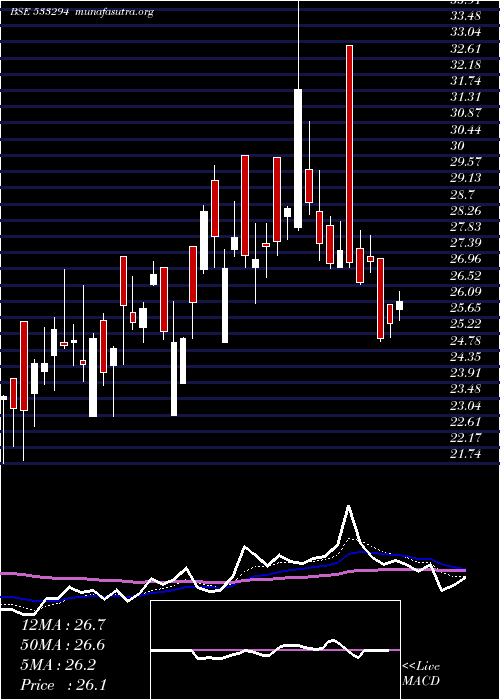Click the 26.52 price axis label
This screenshot has height=700, width=500.
[x=466, y=275]
